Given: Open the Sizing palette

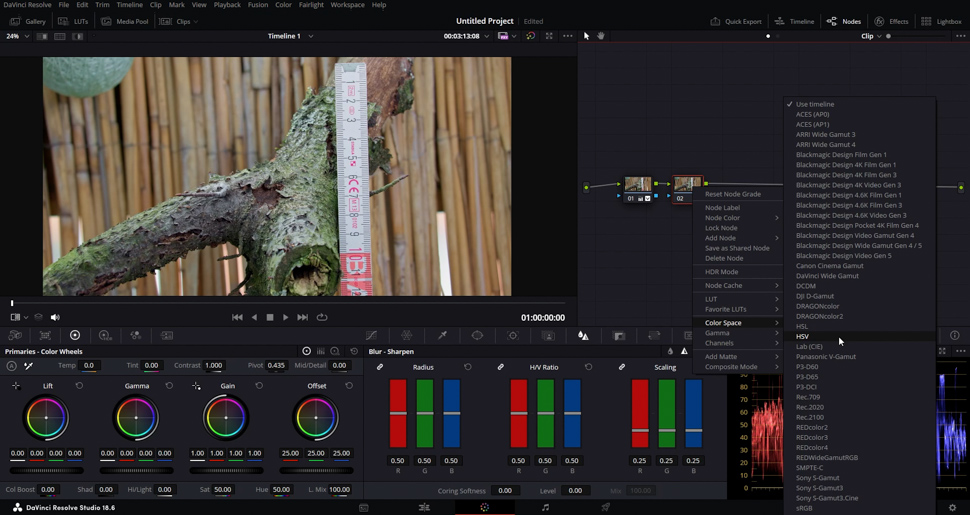Looking at the screenshot, I should click(x=654, y=335).
